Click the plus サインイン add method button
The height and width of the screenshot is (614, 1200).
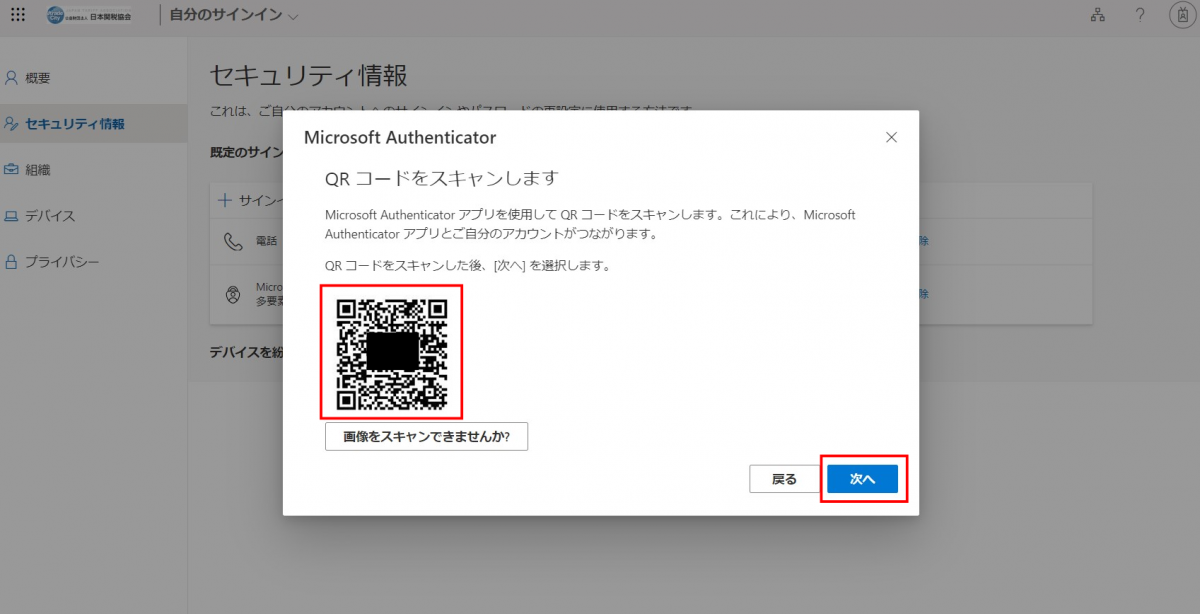pyautogui.click(x=250, y=200)
